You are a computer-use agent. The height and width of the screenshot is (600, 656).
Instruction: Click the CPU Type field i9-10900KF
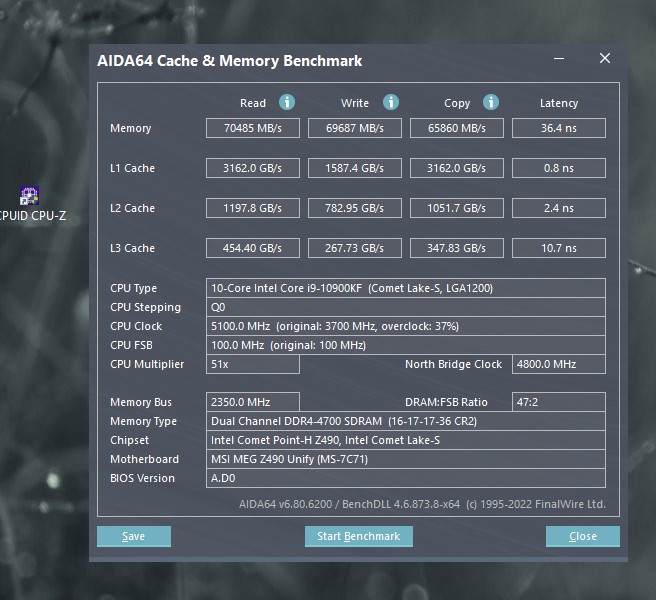click(406, 288)
